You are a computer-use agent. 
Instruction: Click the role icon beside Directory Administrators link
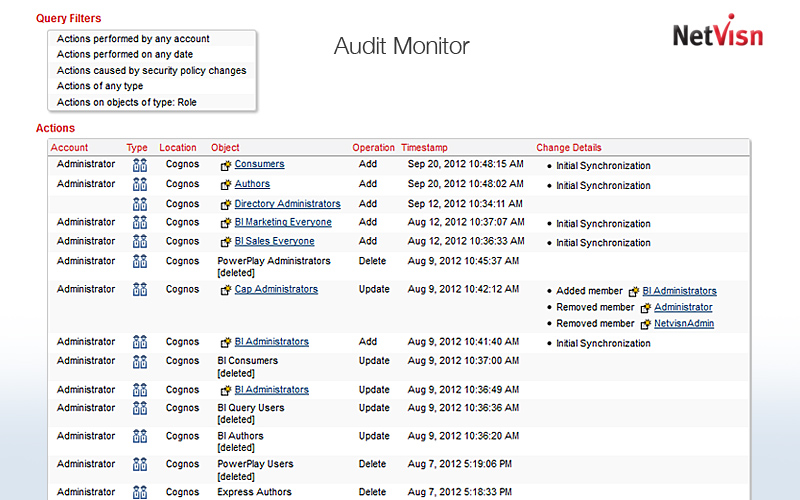(x=226, y=205)
